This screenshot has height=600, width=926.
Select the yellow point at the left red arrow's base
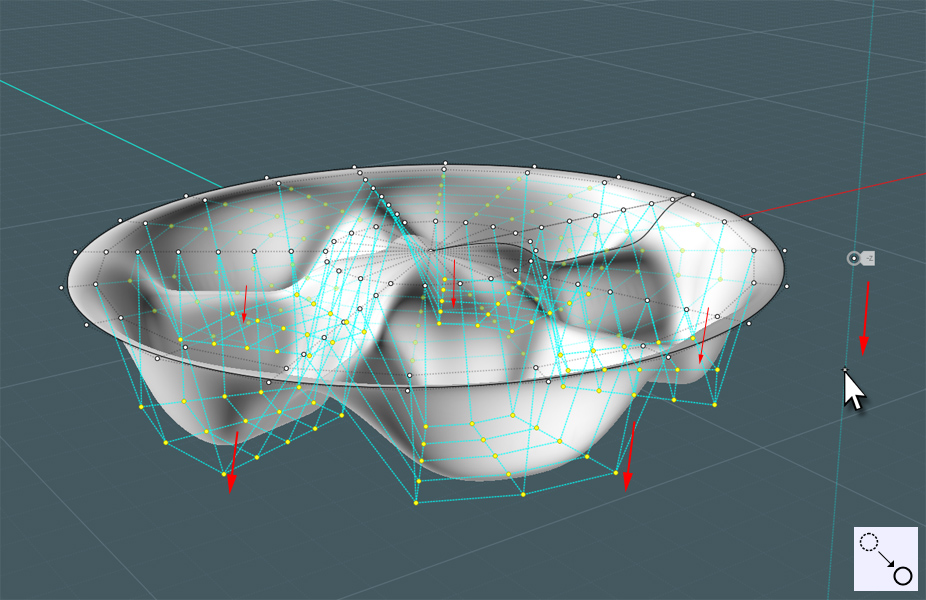224,473
